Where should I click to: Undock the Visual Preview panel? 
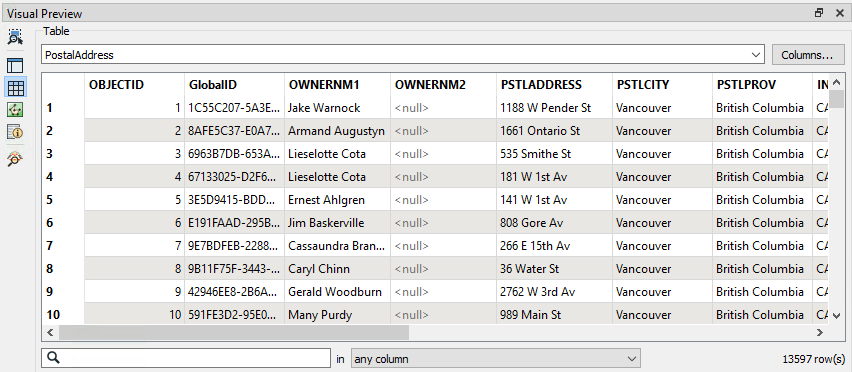tap(819, 14)
